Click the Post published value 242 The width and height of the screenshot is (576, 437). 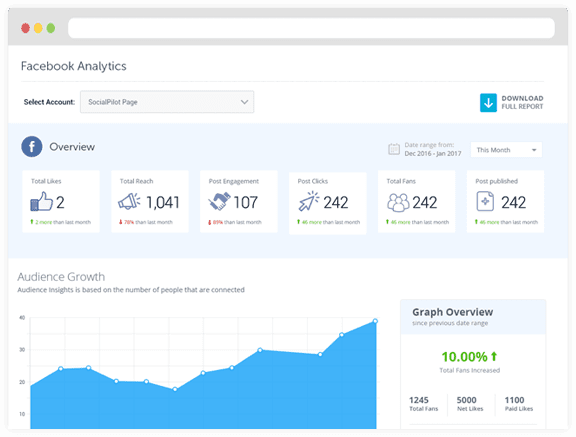click(514, 202)
